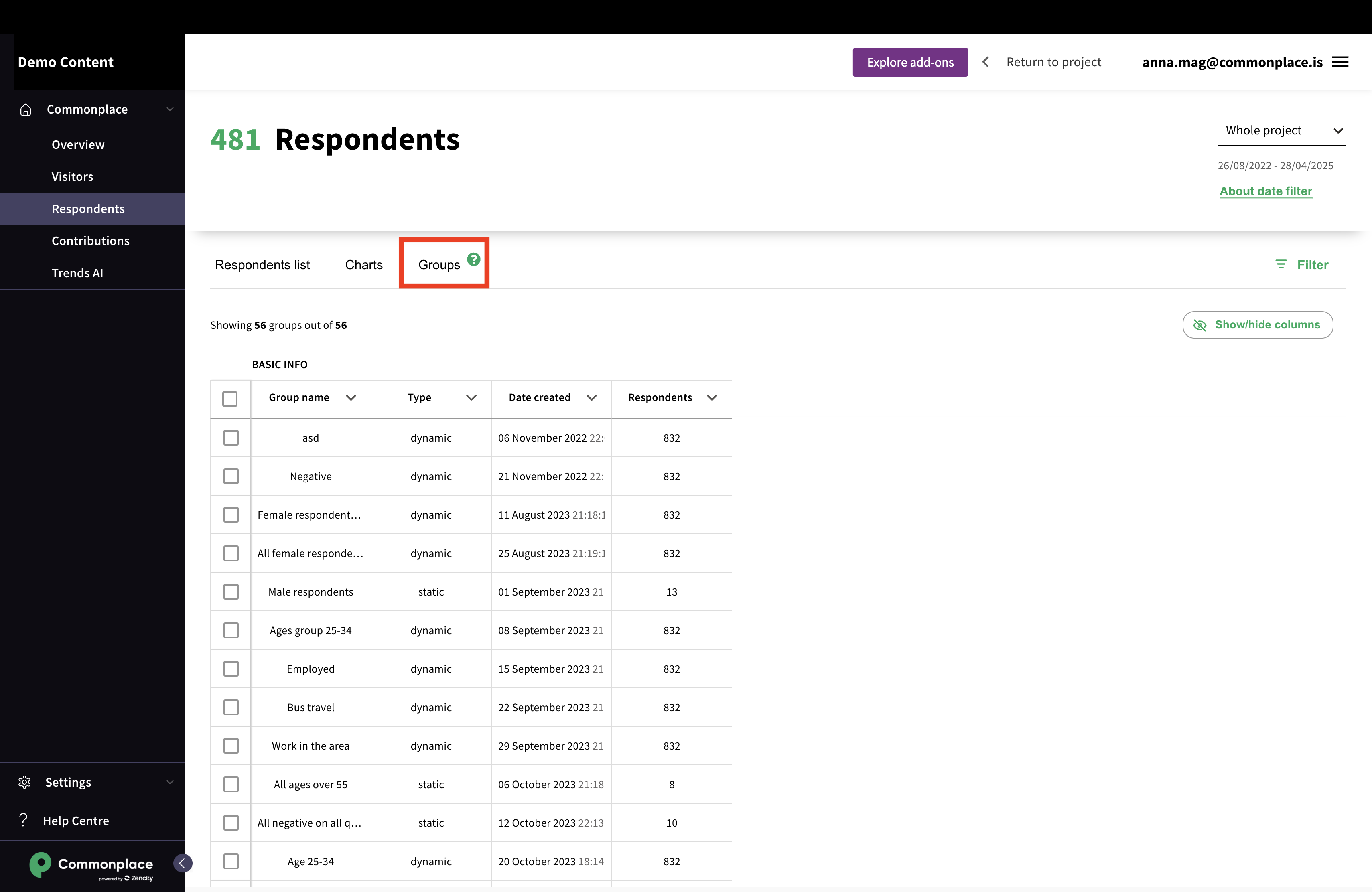Click the Filter lines icon

1281,264
